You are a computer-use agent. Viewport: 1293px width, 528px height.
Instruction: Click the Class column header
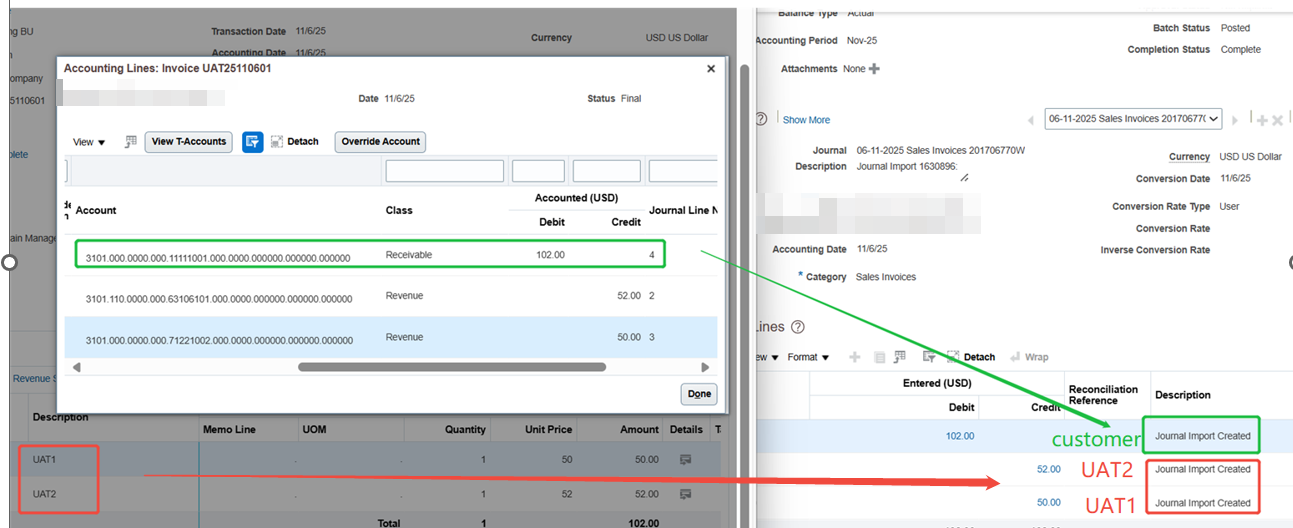pyautogui.click(x=399, y=210)
